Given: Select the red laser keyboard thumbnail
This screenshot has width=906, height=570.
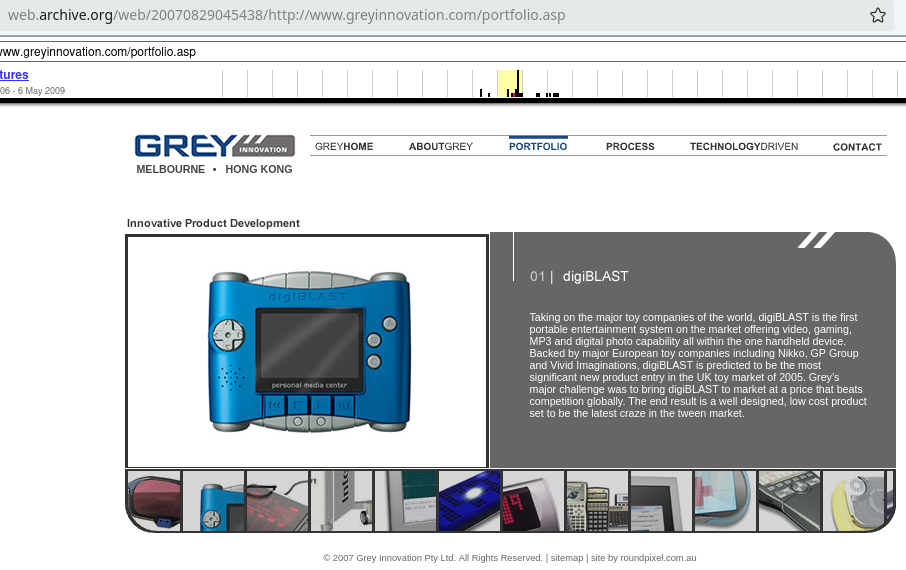Looking at the screenshot, I should [x=277, y=501].
